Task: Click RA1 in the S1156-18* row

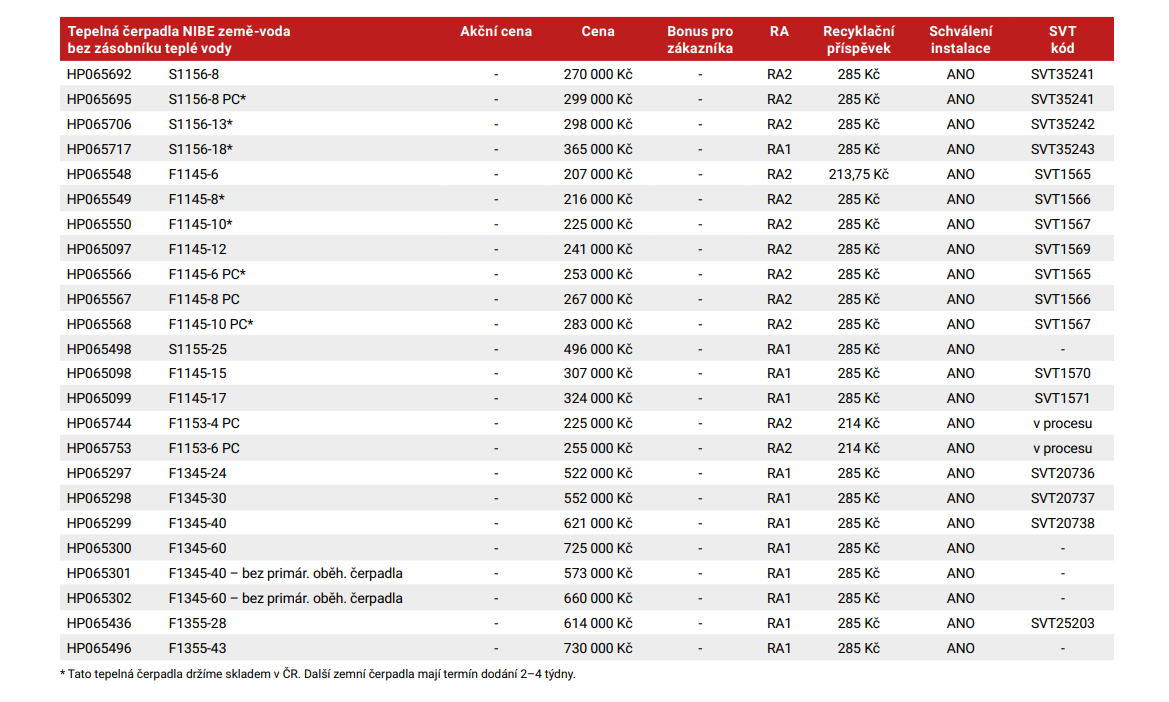Action: [x=779, y=149]
